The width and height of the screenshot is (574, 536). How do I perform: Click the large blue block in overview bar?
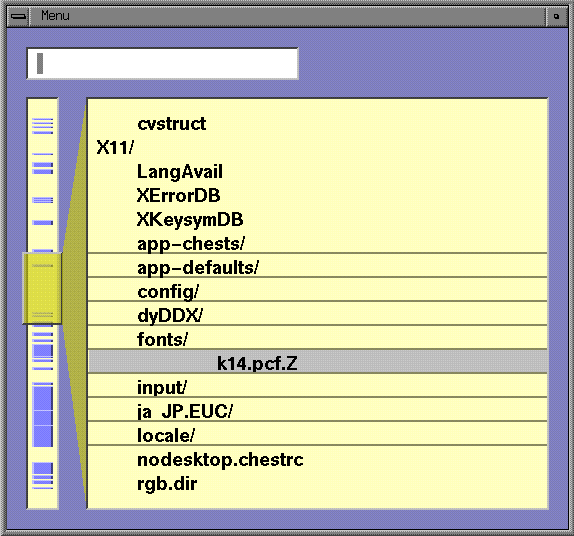point(43,415)
